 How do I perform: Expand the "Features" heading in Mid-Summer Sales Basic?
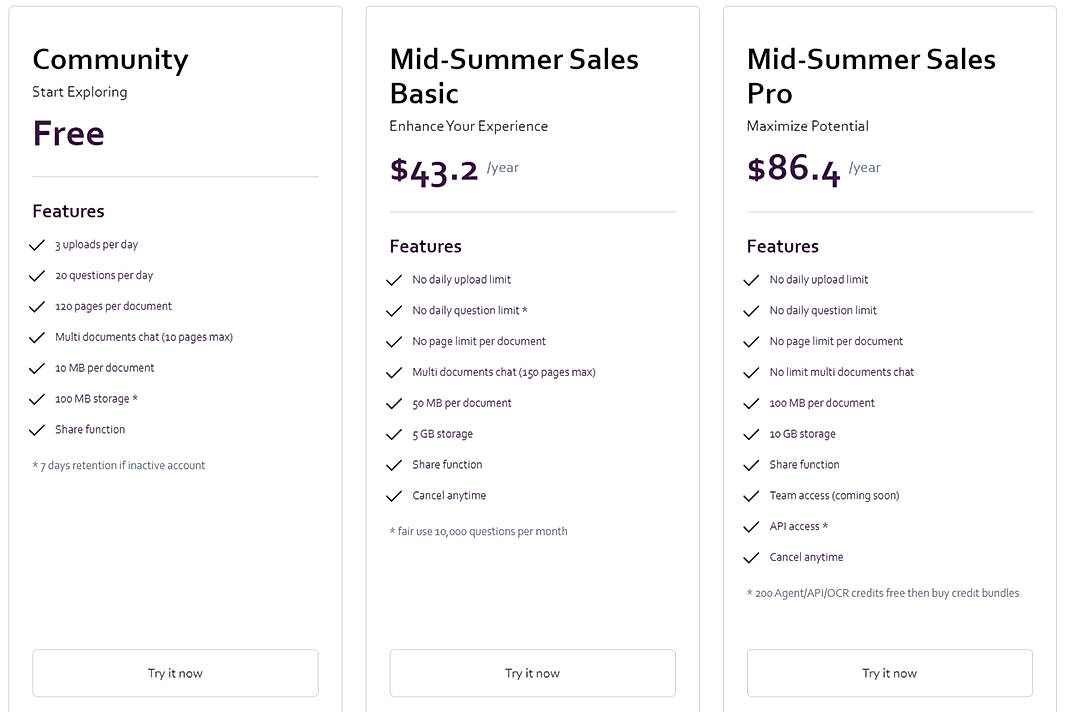[x=425, y=246]
